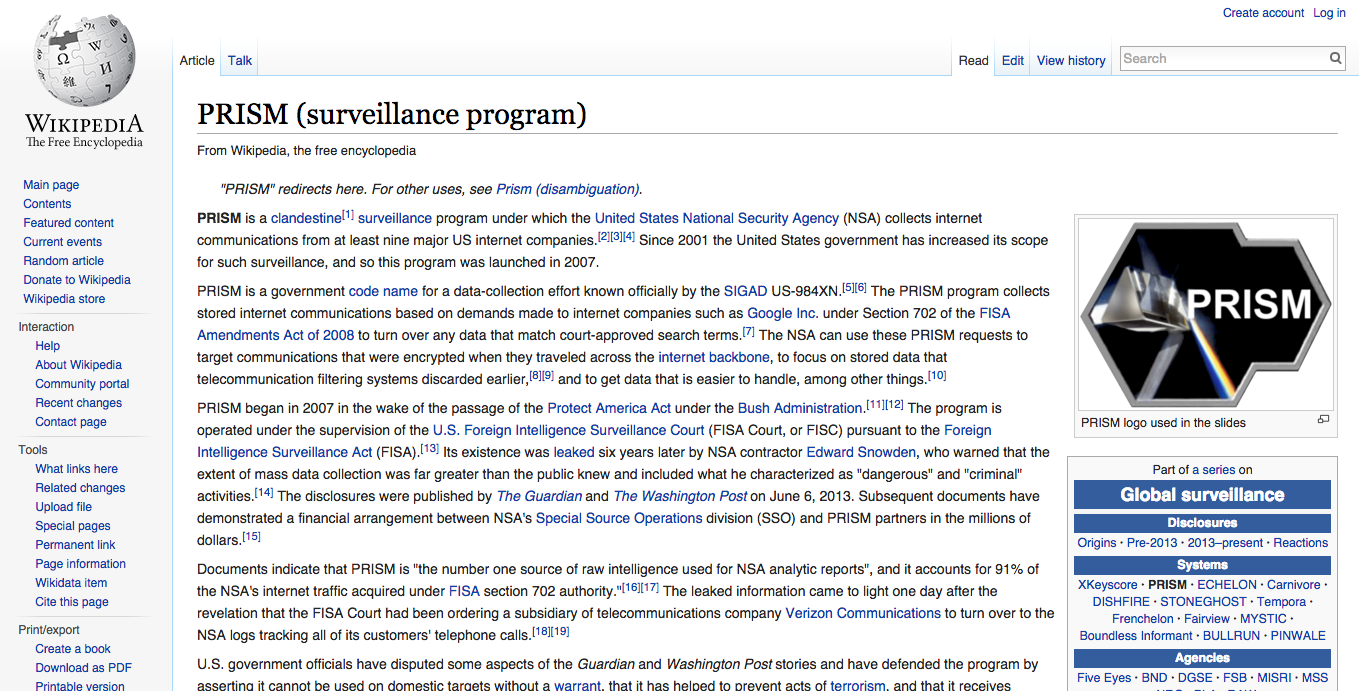Switch to the Article tab

197,60
